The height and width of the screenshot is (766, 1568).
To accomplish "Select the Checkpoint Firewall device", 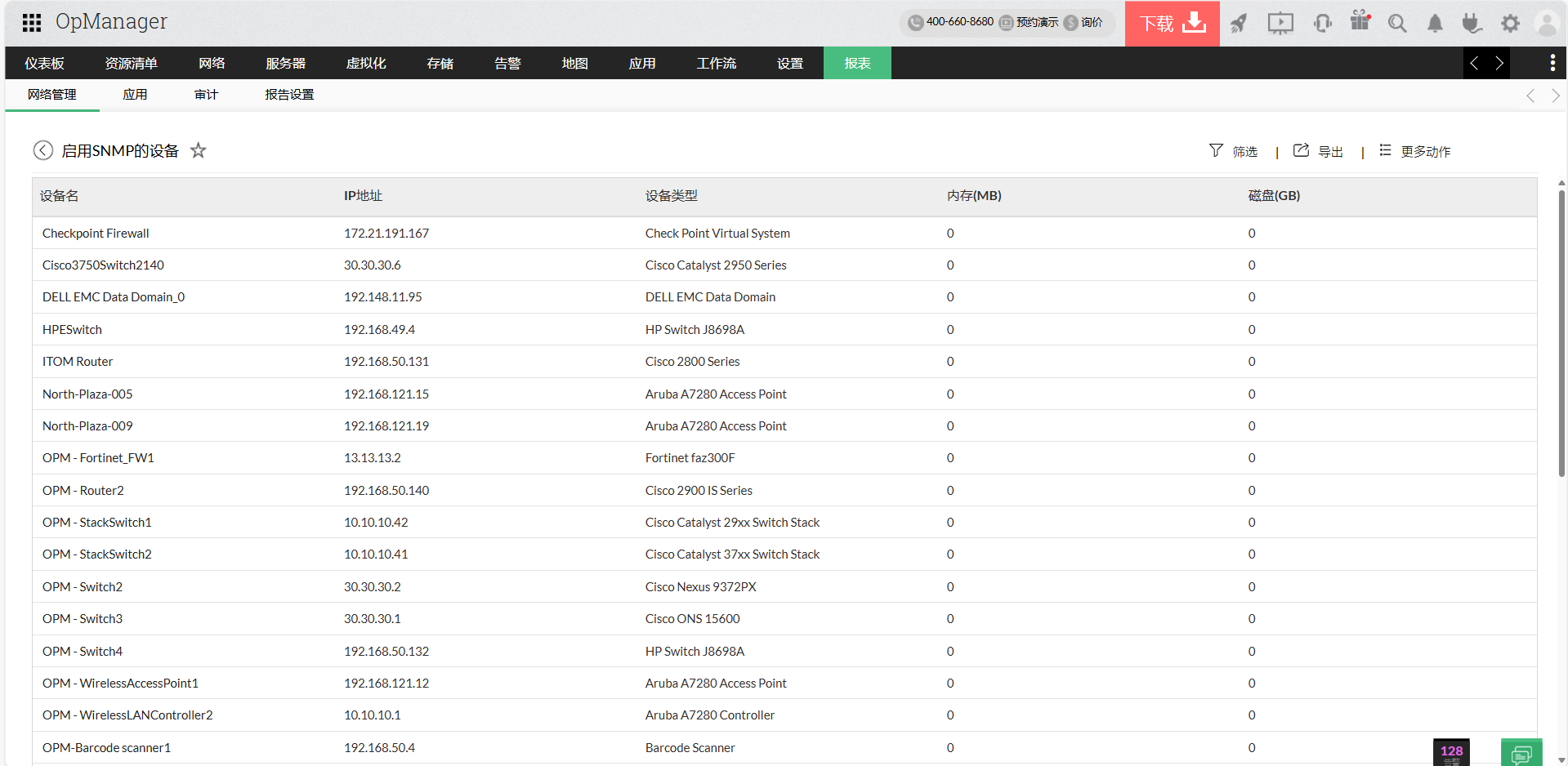I will (96, 234).
